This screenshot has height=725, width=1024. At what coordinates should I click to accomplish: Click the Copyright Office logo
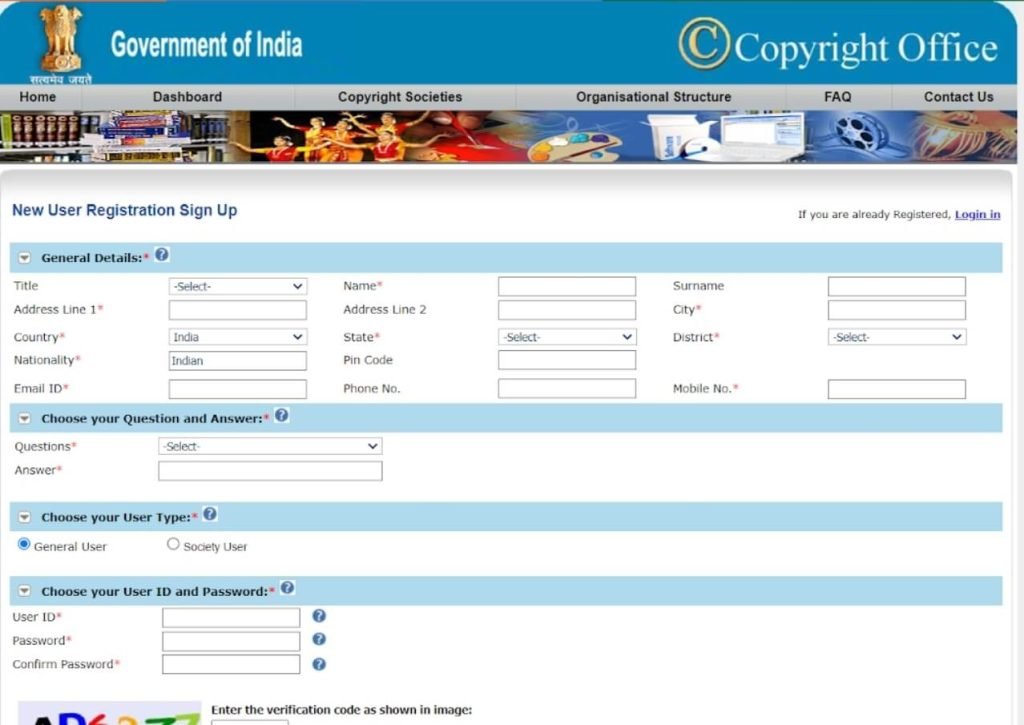coord(838,45)
